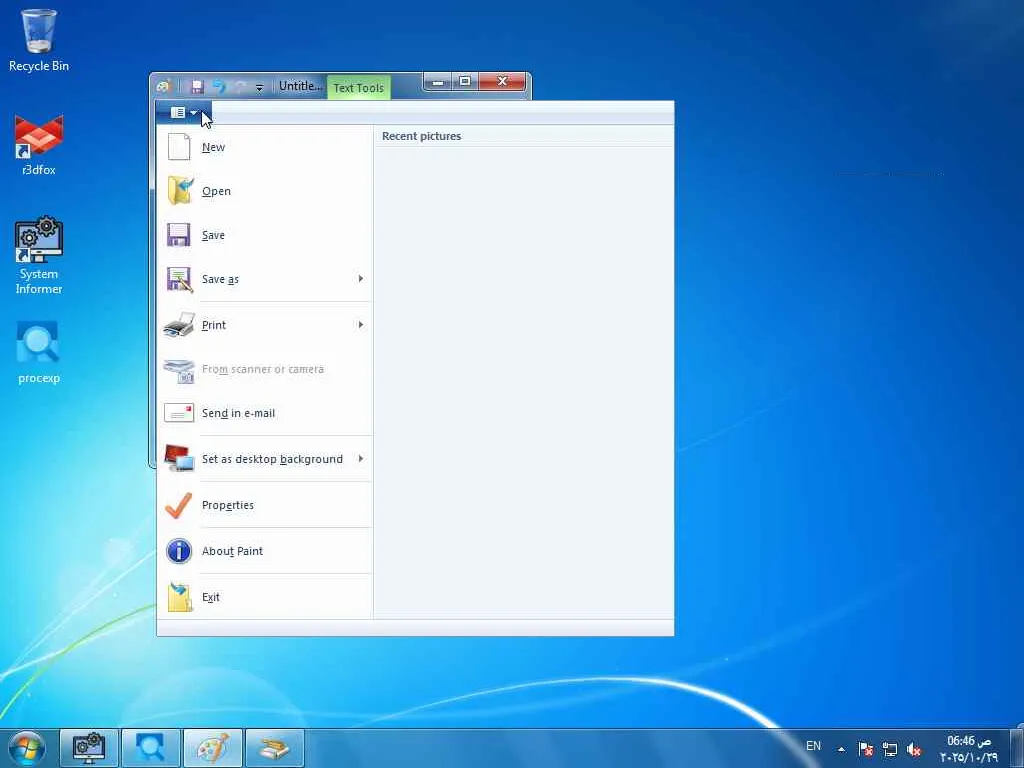Minimize the Paint window
The image size is (1024, 768).
(x=438, y=82)
